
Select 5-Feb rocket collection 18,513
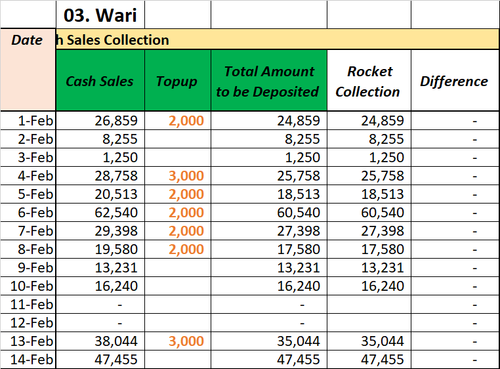click(369, 194)
